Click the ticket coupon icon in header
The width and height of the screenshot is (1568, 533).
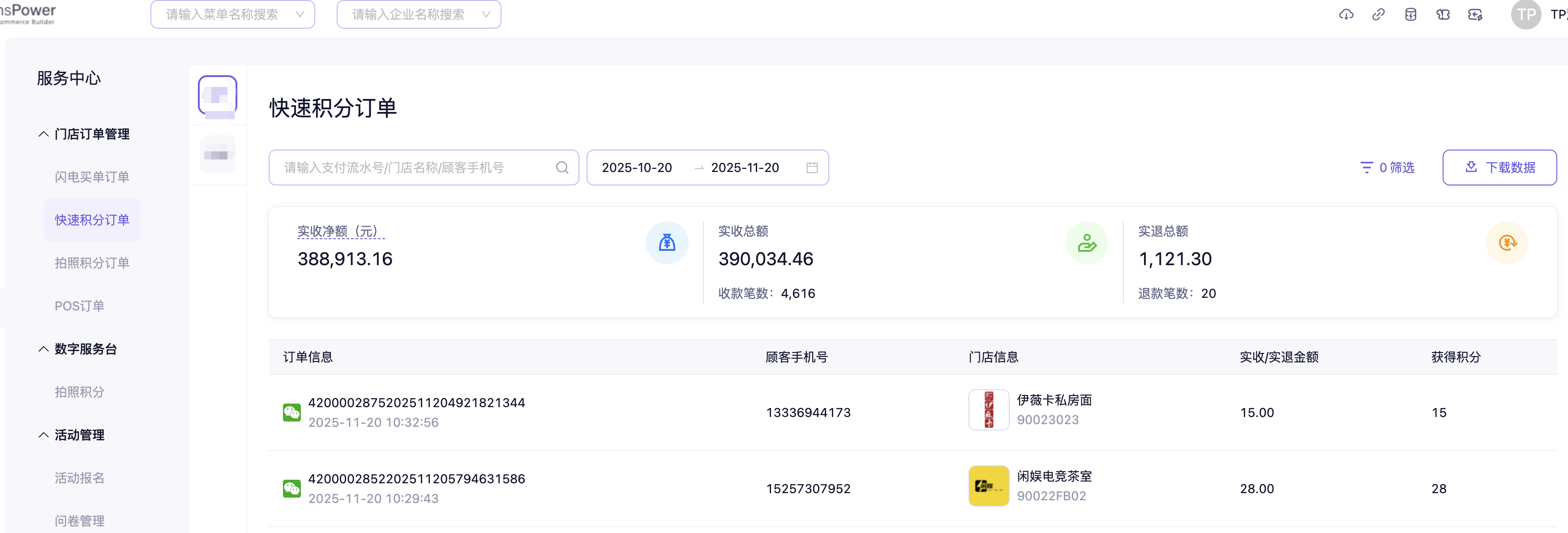click(1443, 15)
